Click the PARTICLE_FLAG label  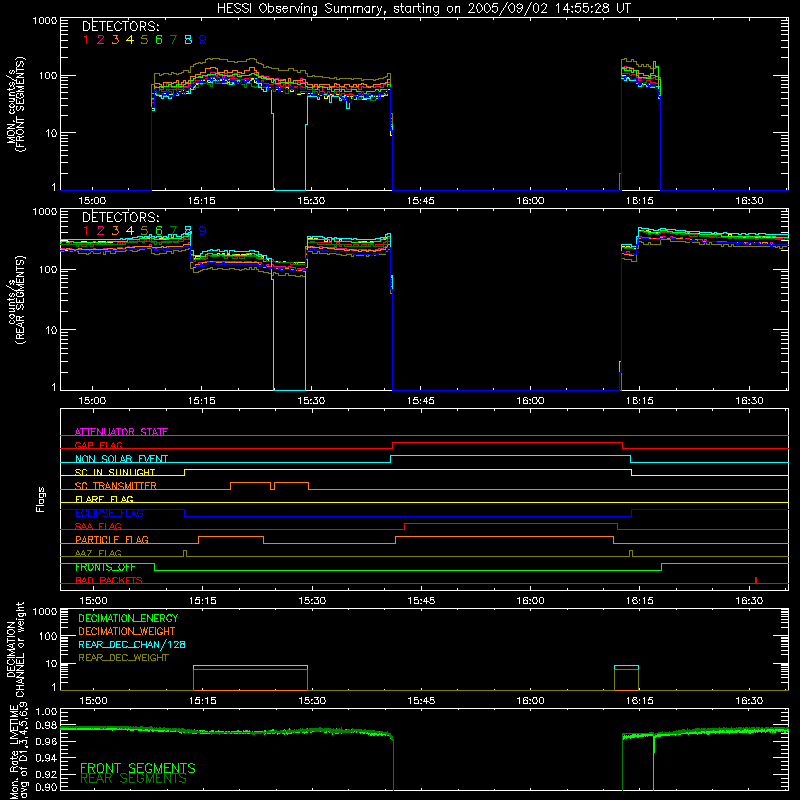[112, 539]
